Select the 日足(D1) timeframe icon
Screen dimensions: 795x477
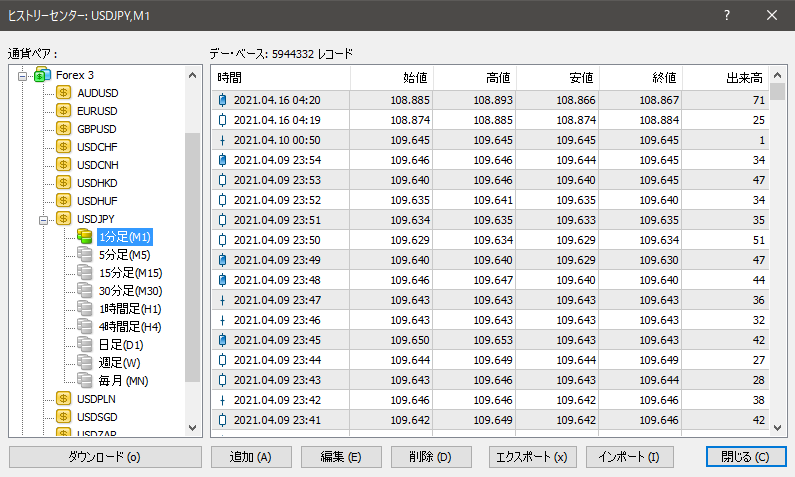(85, 345)
